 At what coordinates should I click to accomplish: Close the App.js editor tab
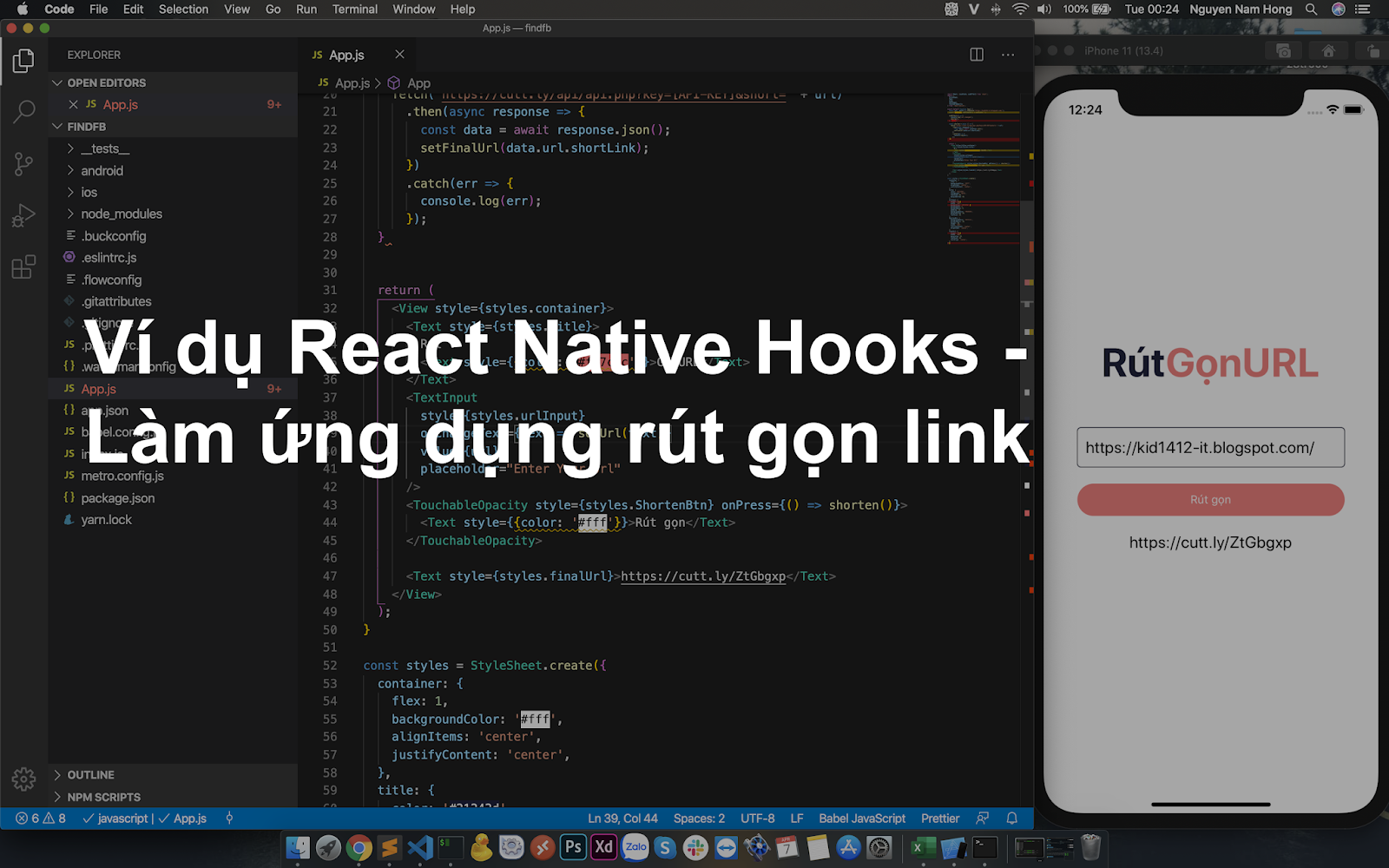click(399, 55)
